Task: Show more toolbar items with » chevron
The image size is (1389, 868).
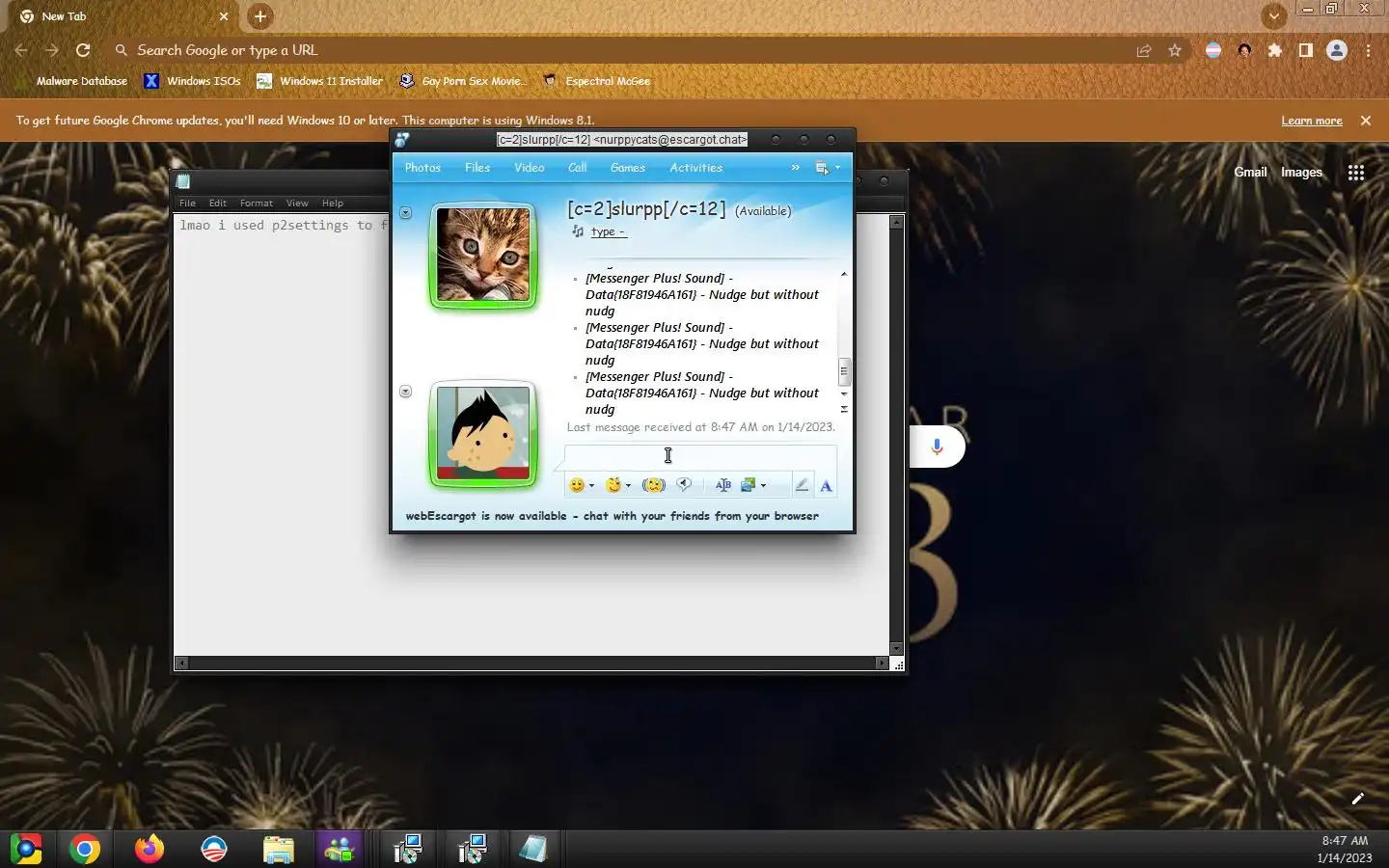Action: tap(796, 168)
